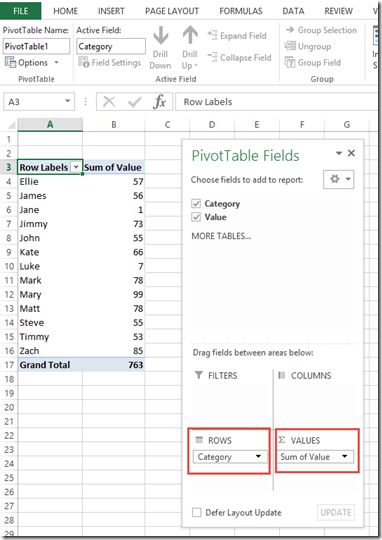Uncheck the Value field checkbox
Viewport: 382px width, 540px height.
point(196,217)
